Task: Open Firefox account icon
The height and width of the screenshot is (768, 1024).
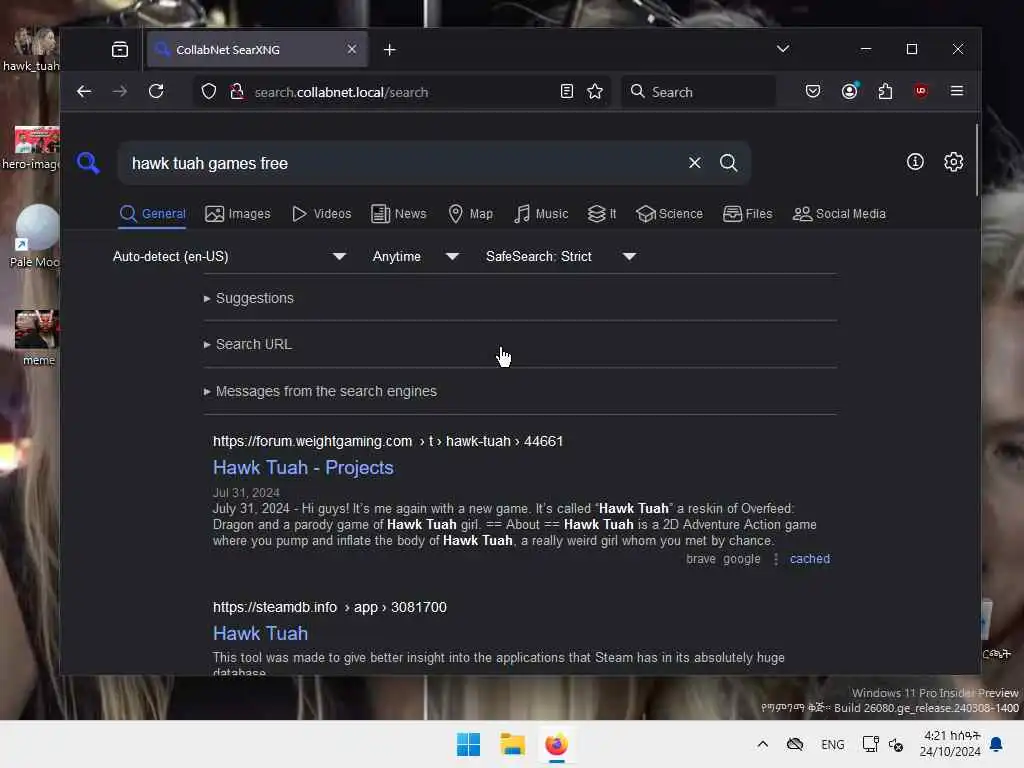Action: (849, 91)
